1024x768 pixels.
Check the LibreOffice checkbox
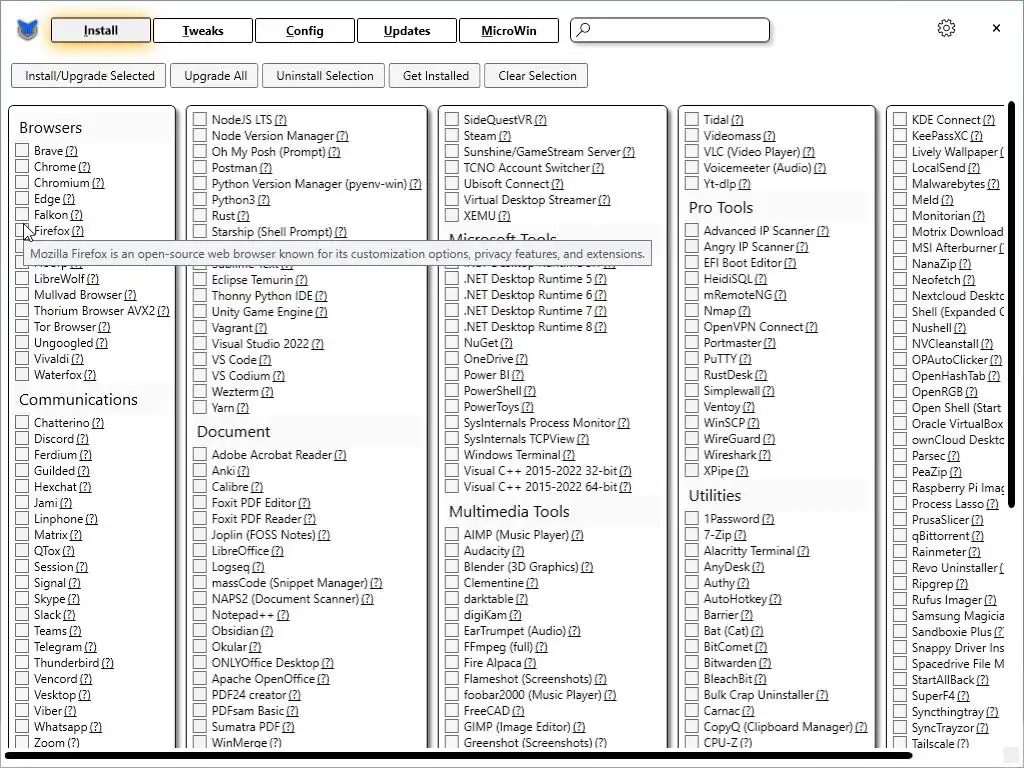tap(200, 551)
